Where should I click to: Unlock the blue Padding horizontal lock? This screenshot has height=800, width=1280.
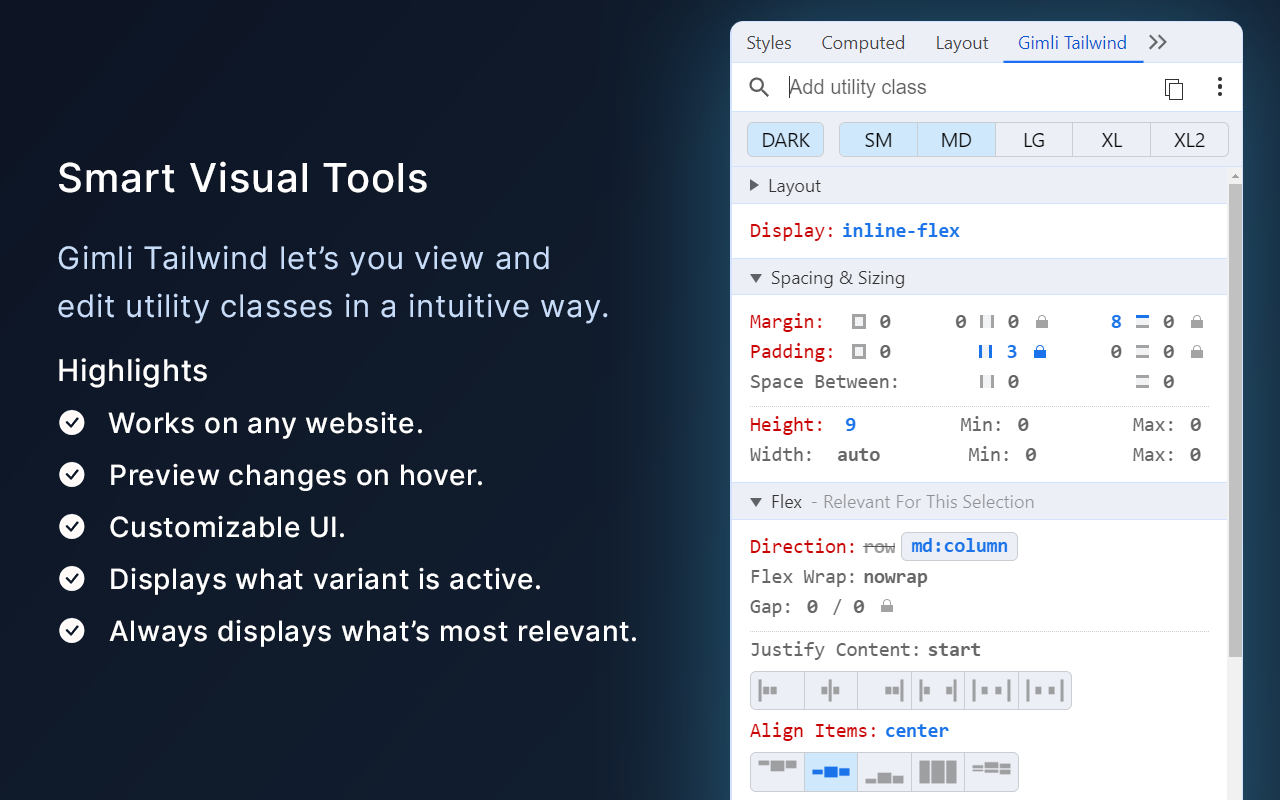coord(1040,352)
